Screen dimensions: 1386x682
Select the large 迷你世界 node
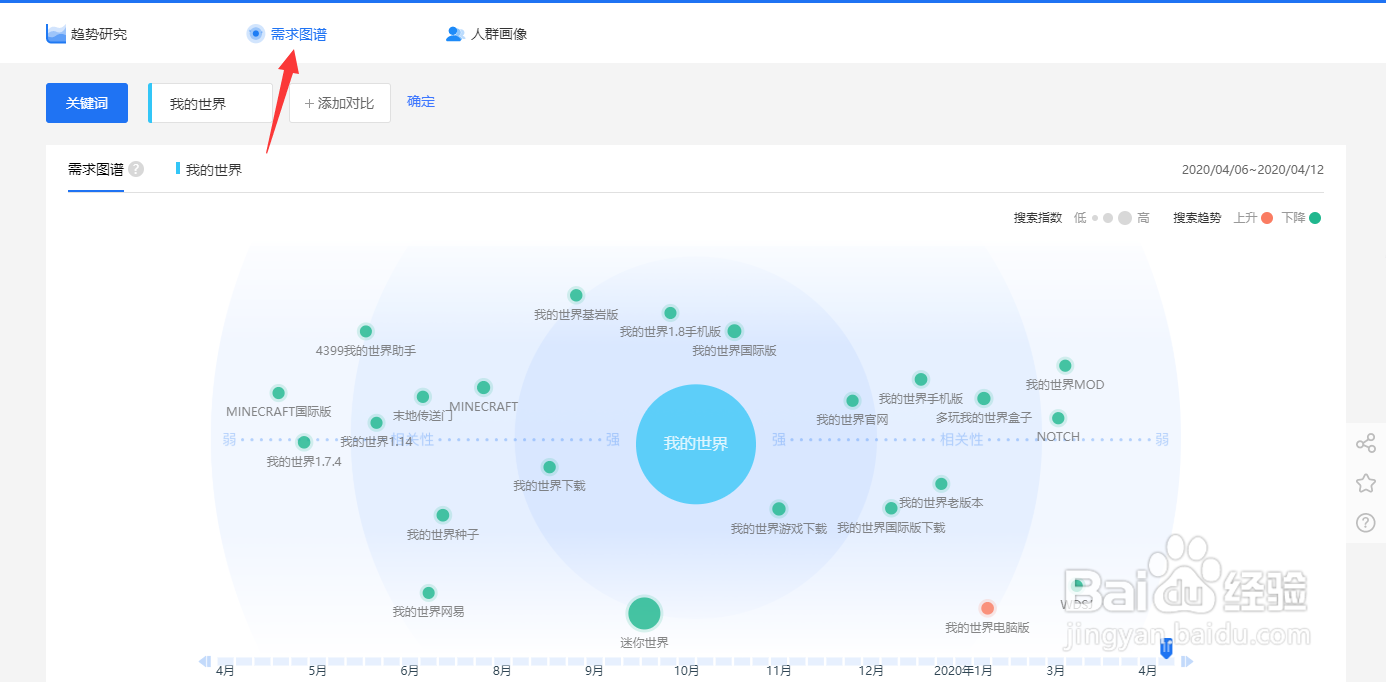pyautogui.click(x=644, y=613)
